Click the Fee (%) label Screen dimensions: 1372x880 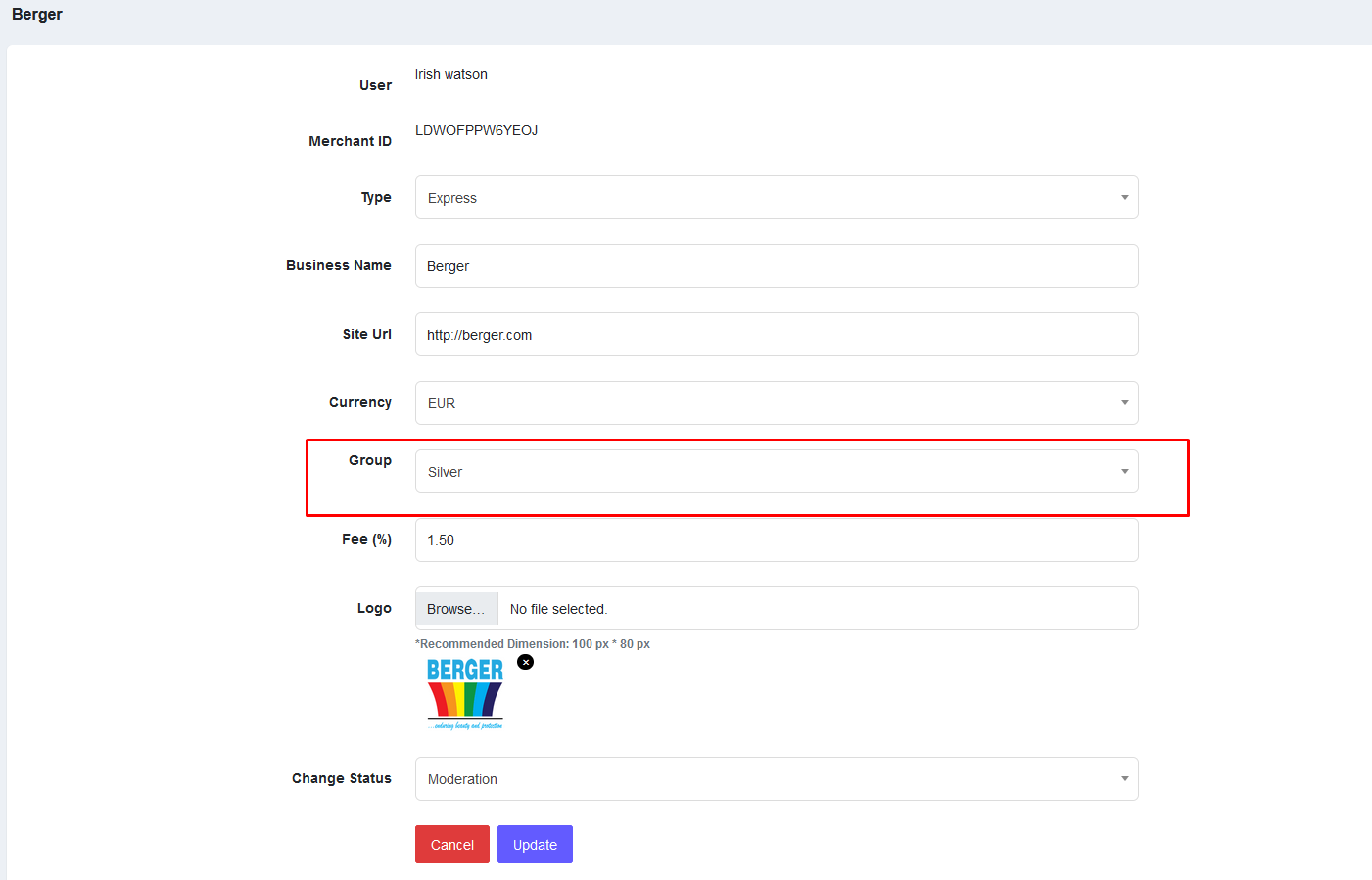pyautogui.click(x=367, y=539)
